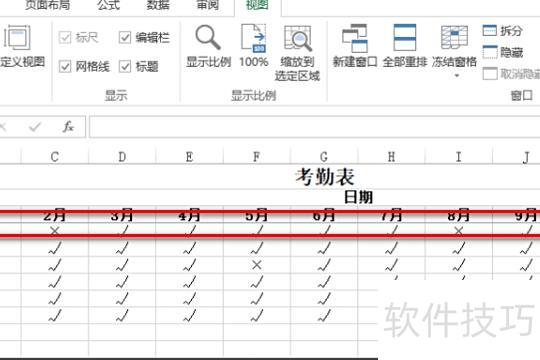Select column F header
540x360 pixels.
coord(257,157)
